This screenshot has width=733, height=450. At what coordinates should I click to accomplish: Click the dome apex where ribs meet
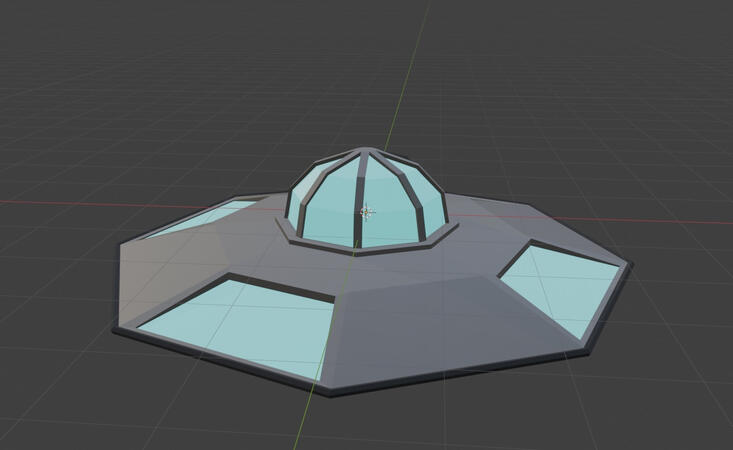point(363,153)
